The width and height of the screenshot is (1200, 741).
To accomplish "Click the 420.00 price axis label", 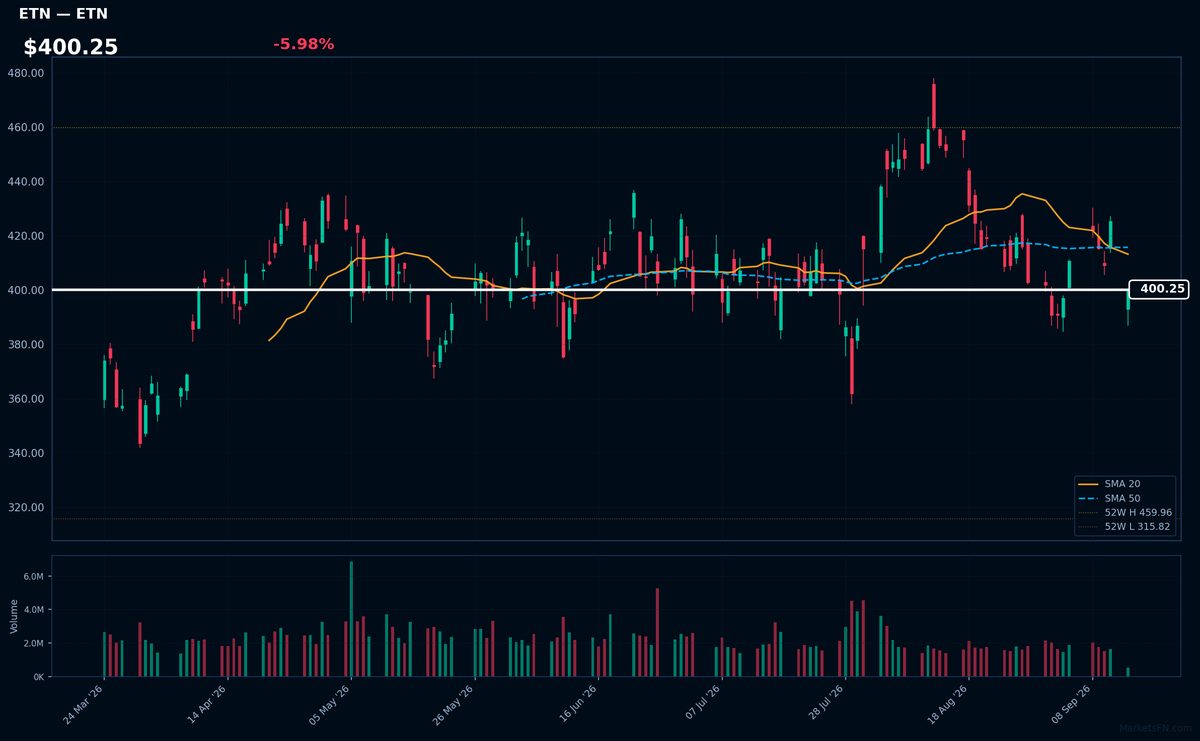I will [25, 236].
